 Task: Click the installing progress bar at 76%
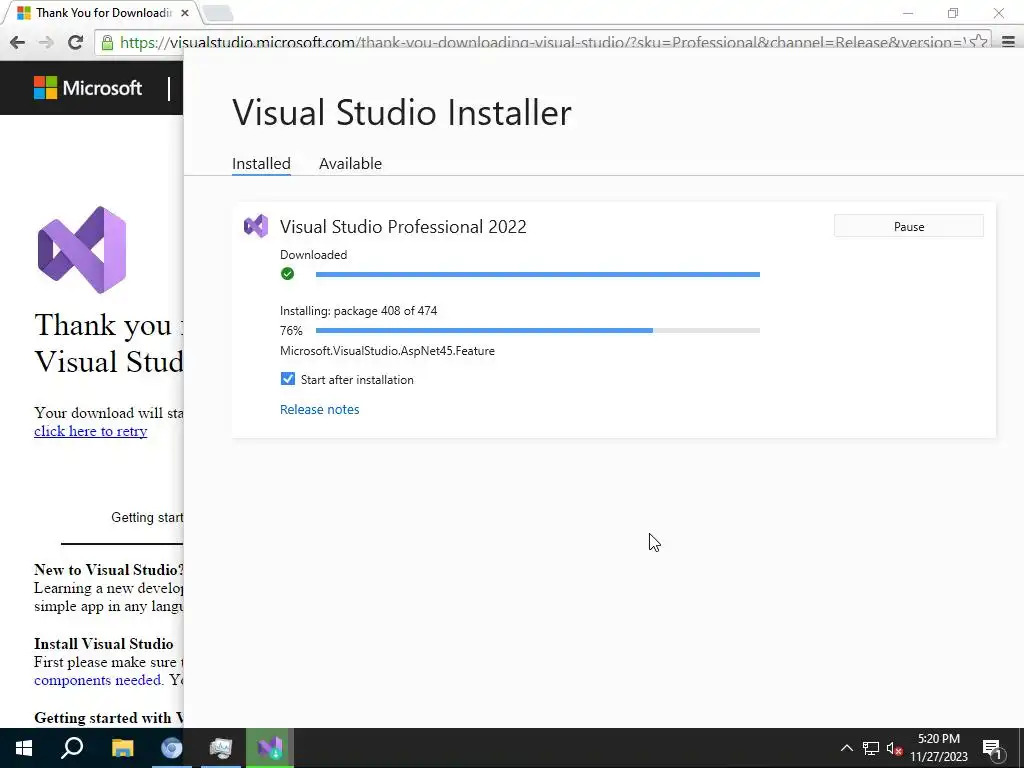537,330
